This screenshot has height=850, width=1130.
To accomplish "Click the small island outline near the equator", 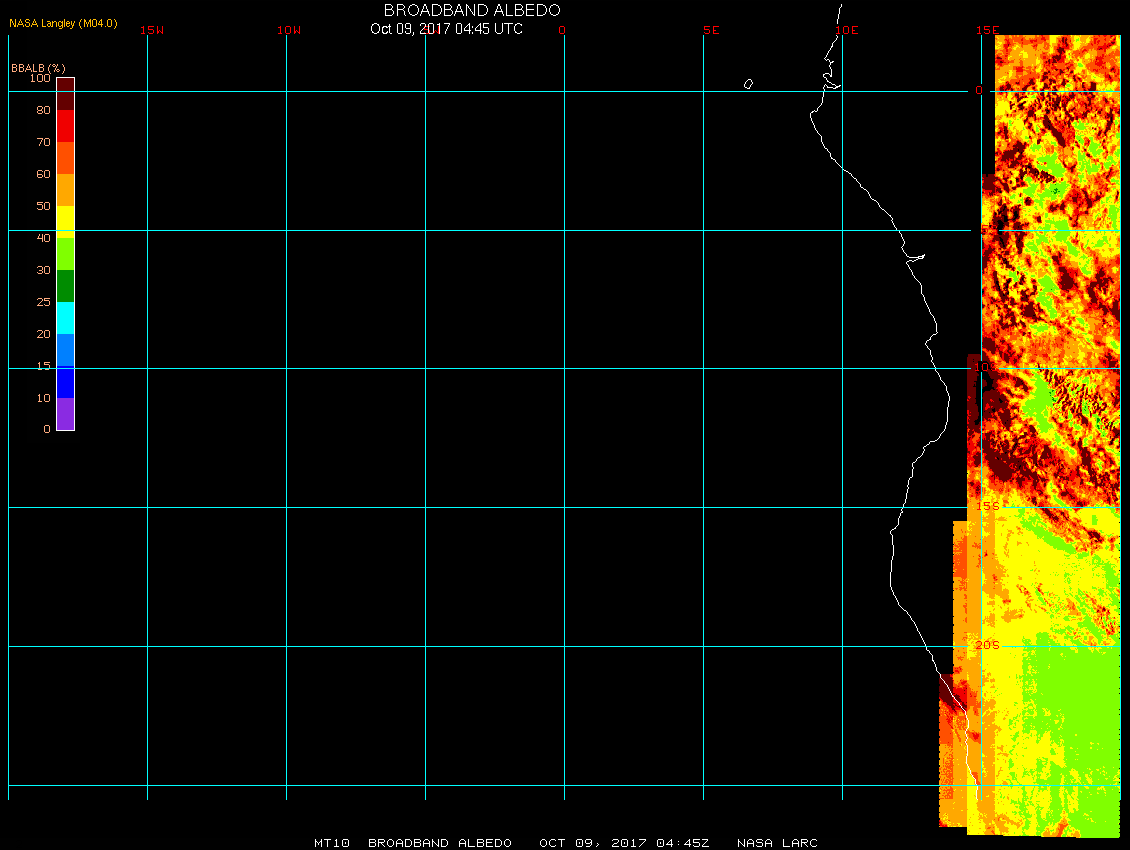I will coord(748,84).
